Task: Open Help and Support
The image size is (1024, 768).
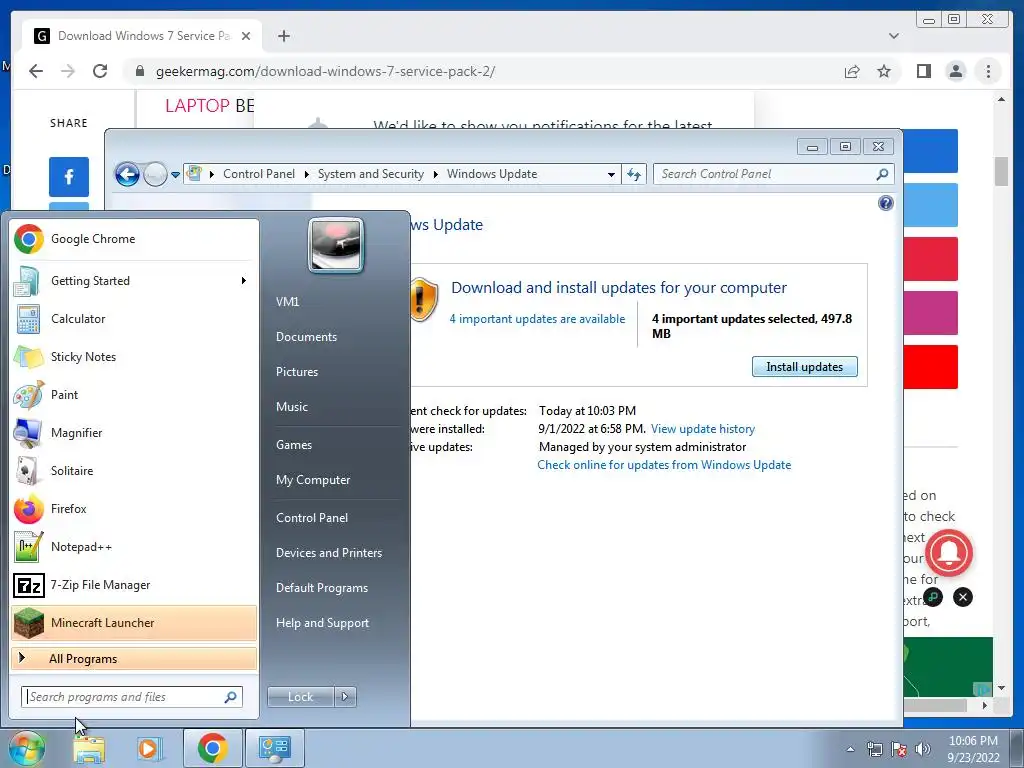Action: (322, 623)
